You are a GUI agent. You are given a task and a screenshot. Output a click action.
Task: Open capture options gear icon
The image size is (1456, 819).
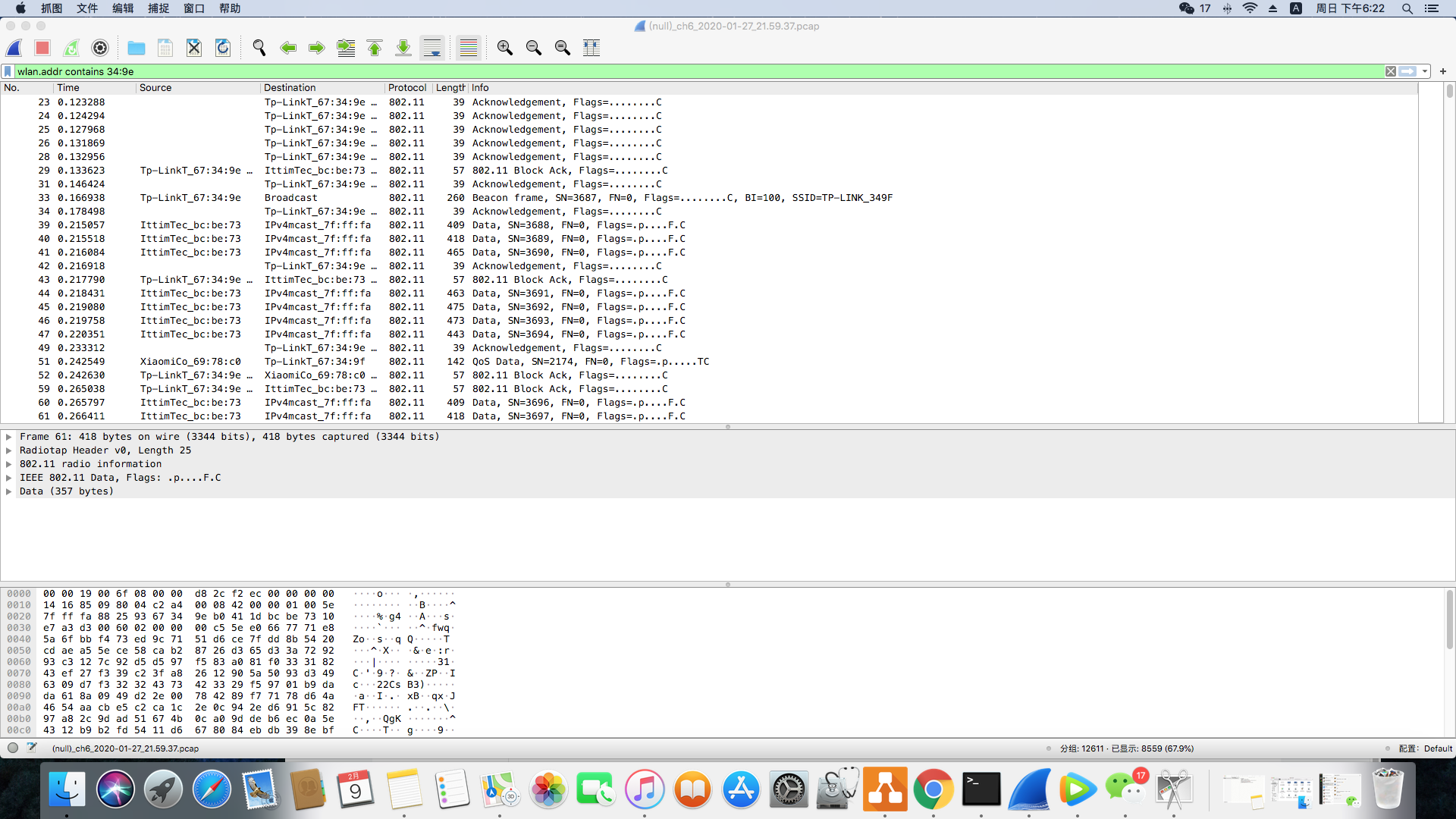(x=100, y=48)
